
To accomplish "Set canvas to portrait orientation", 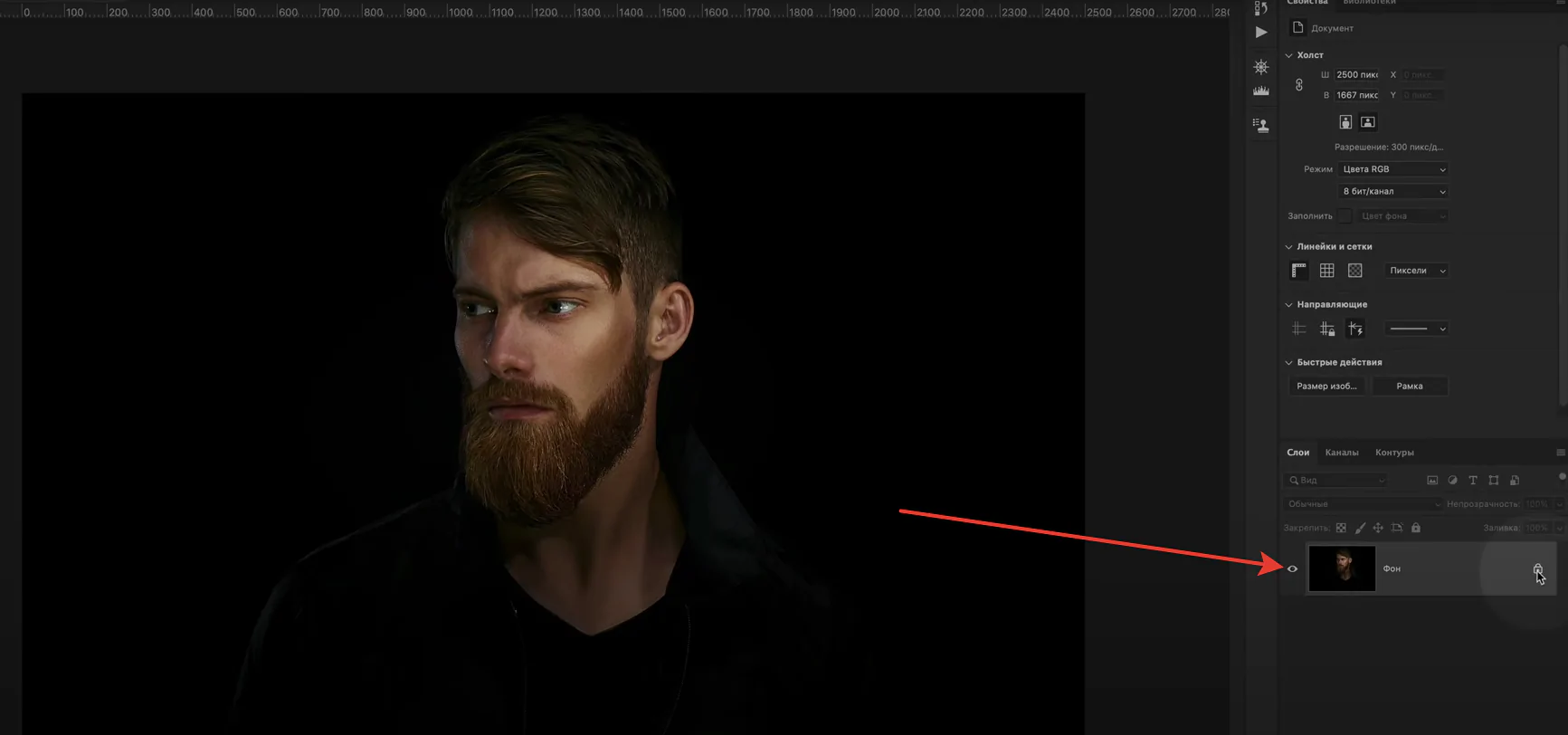I will (x=1345, y=122).
